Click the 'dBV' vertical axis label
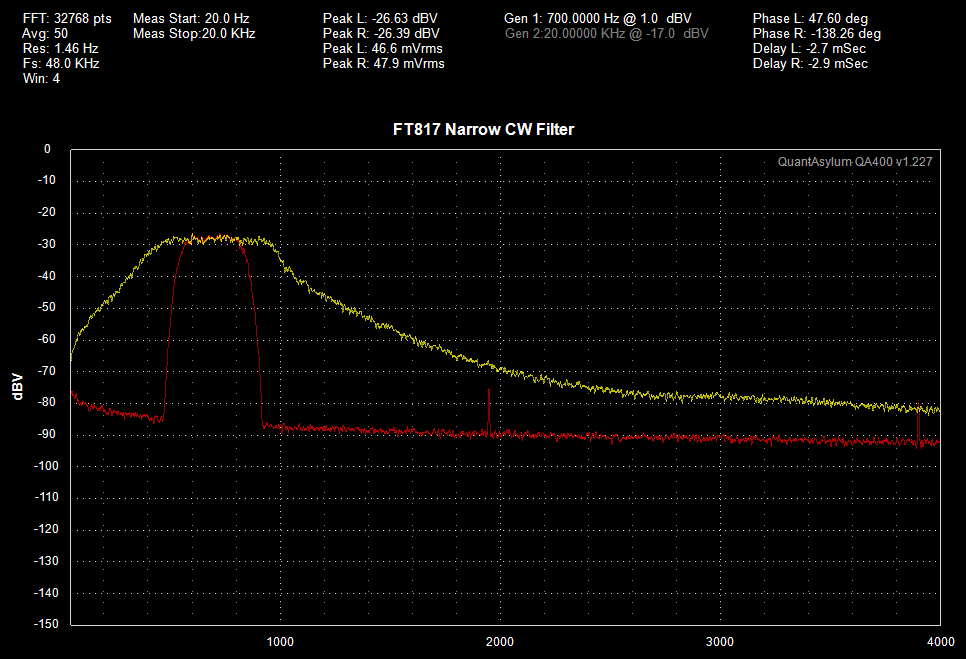 (18, 387)
